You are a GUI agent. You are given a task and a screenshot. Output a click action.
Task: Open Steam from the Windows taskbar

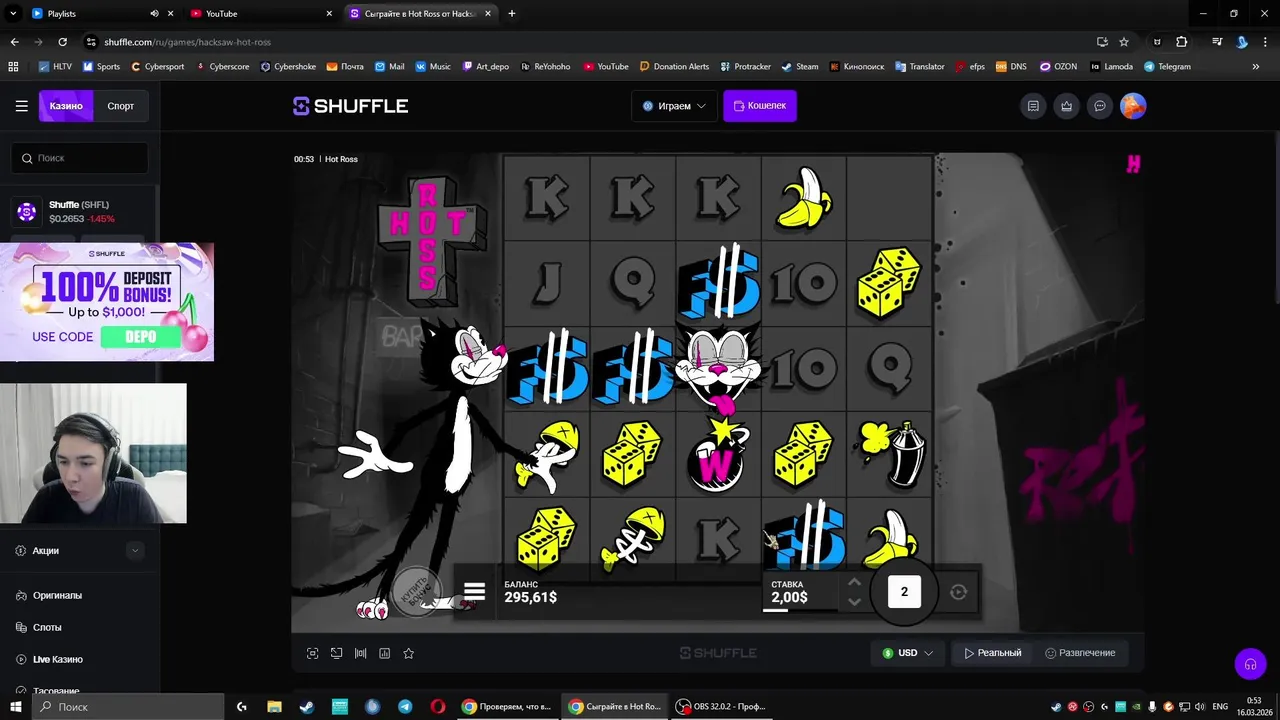coord(306,706)
